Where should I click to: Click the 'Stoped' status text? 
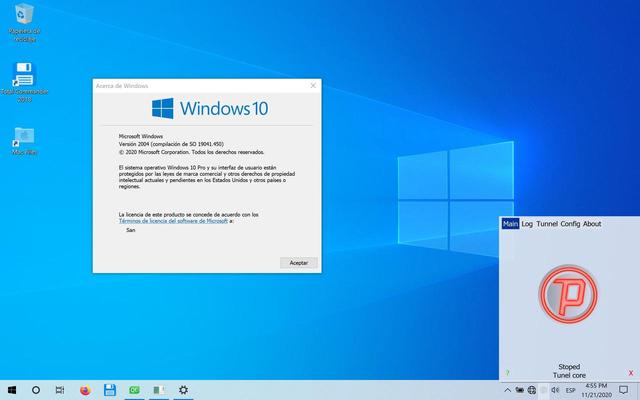pos(569,367)
